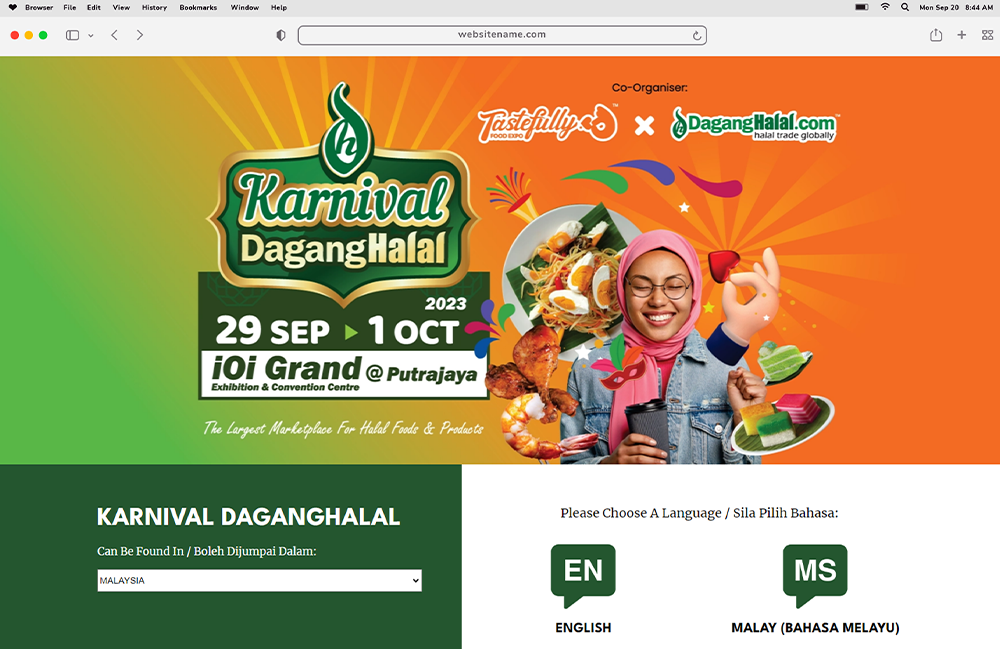The width and height of the screenshot is (1000, 649).
Task: Open the Share icon in toolbar
Action: point(936,35)
